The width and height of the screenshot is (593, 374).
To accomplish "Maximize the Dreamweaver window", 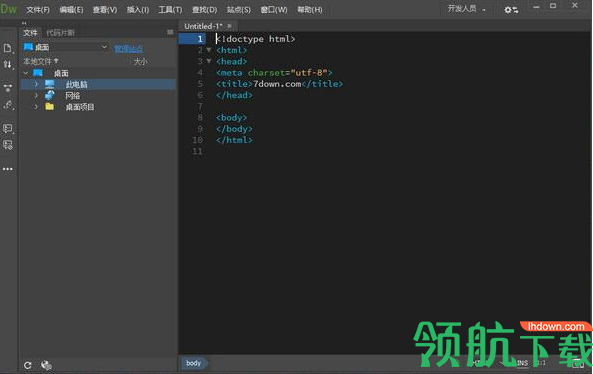I will [x=553, y=6].
